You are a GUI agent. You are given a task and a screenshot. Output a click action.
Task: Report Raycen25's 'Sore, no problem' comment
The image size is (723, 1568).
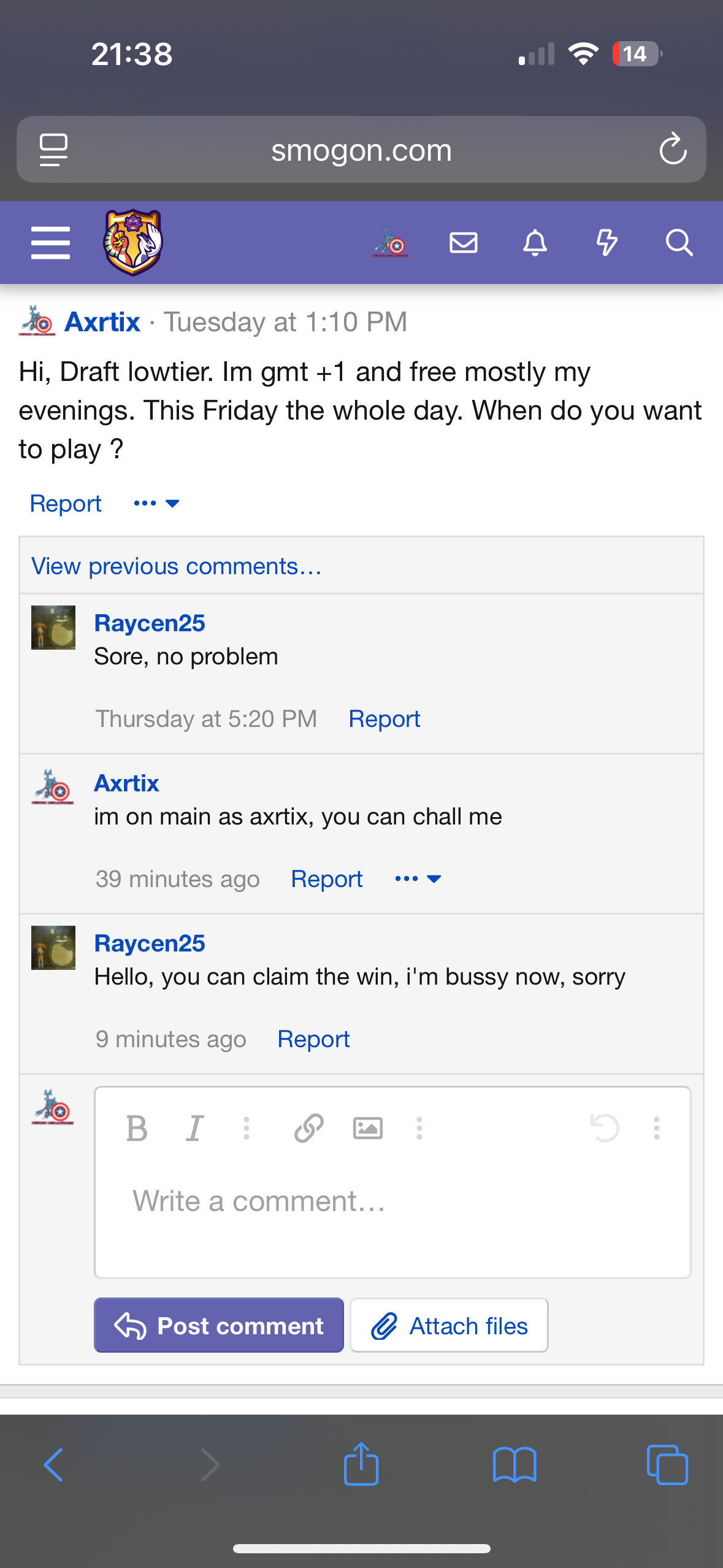click(x=384, y=719)
